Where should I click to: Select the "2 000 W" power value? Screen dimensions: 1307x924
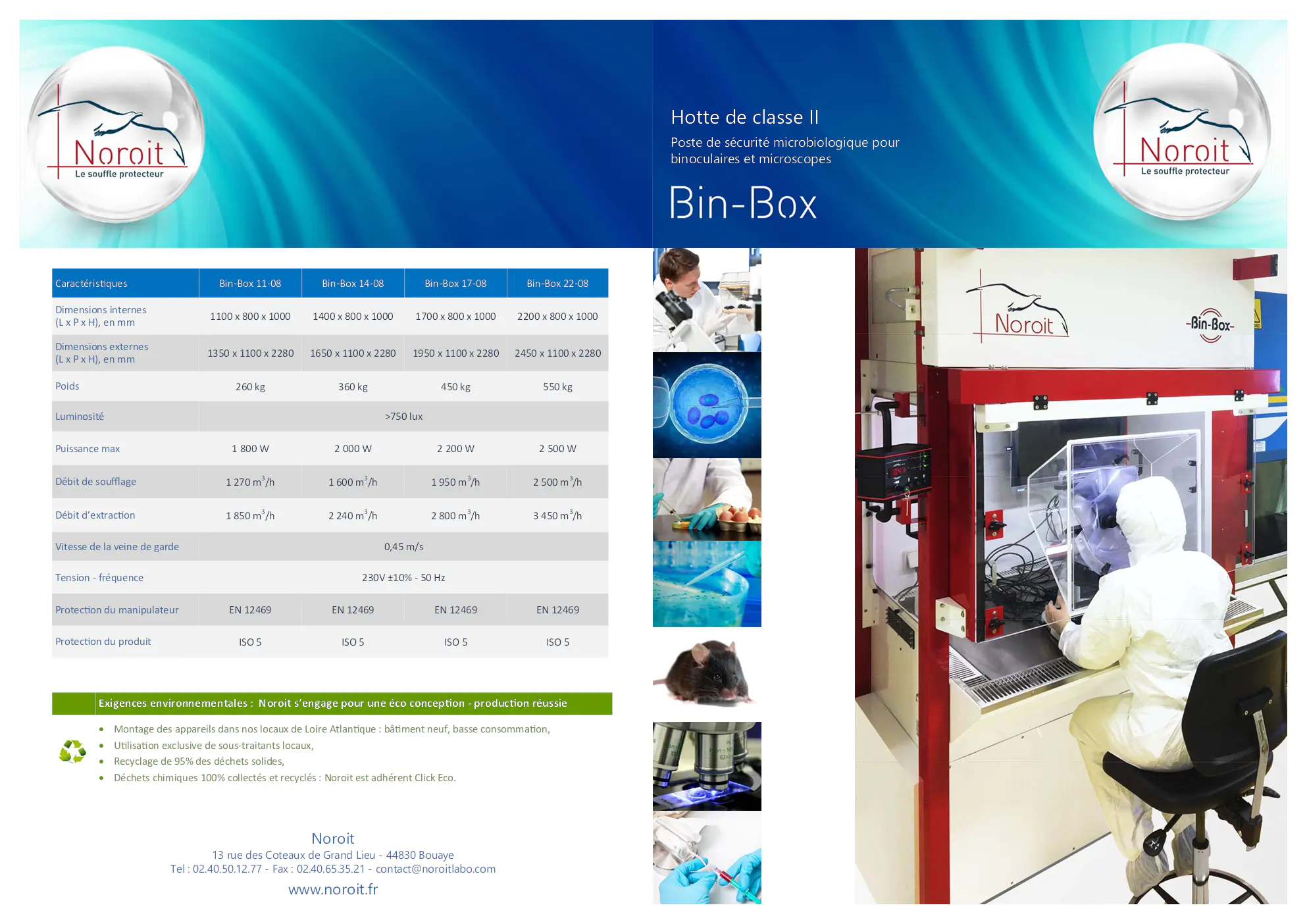[353, 449]
